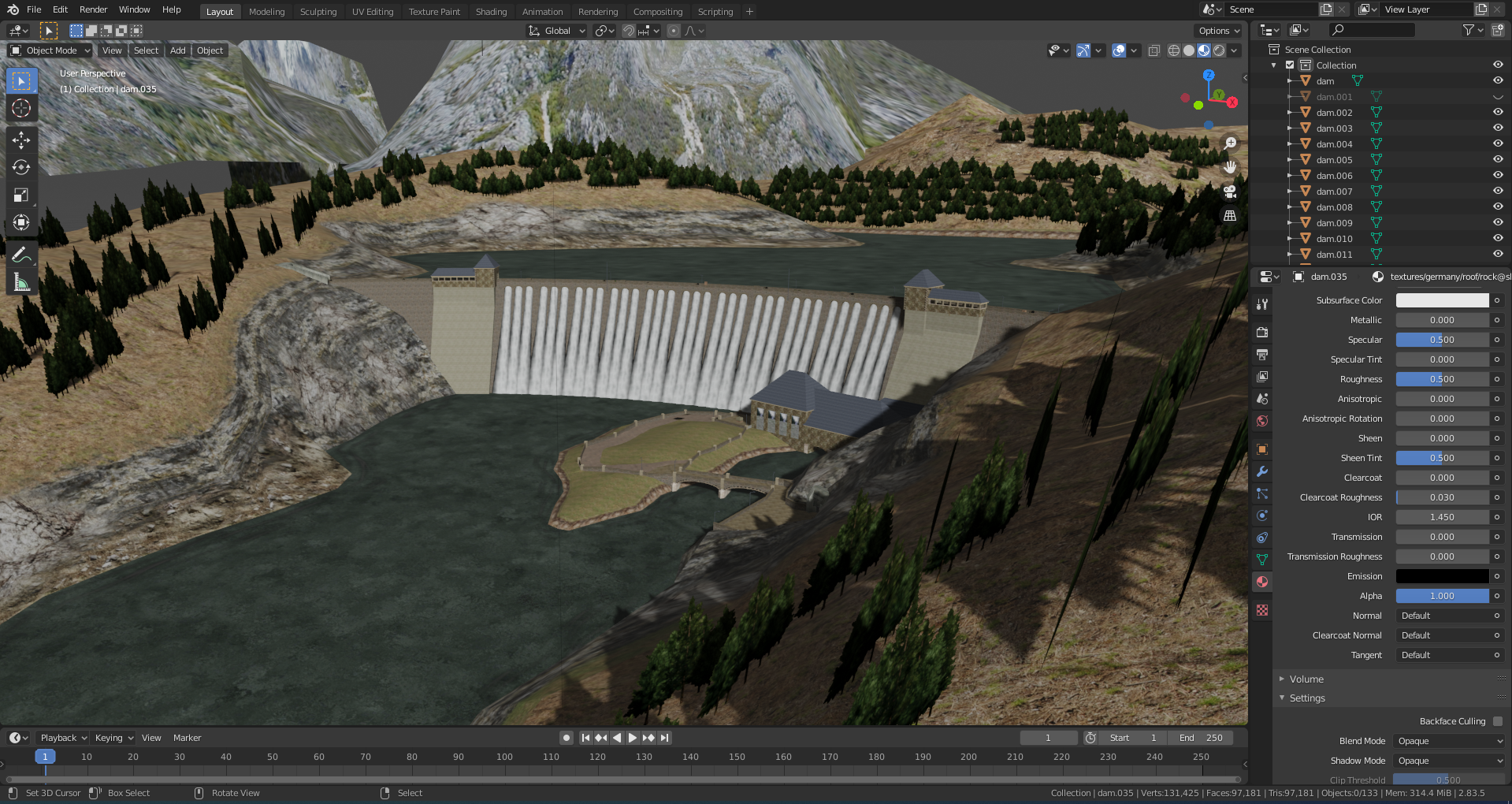Open the Marker menu in timeline
Viewport: 1512px width, 804px height.
point(187,738)
